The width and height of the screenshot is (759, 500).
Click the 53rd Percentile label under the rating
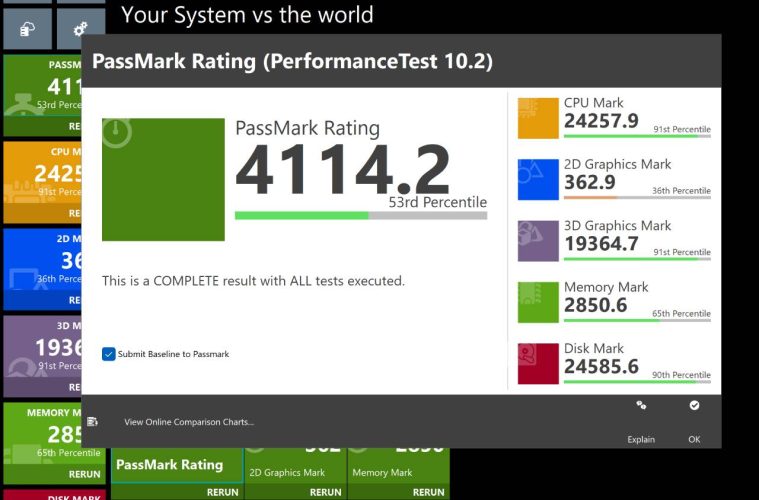click(438, 202)
